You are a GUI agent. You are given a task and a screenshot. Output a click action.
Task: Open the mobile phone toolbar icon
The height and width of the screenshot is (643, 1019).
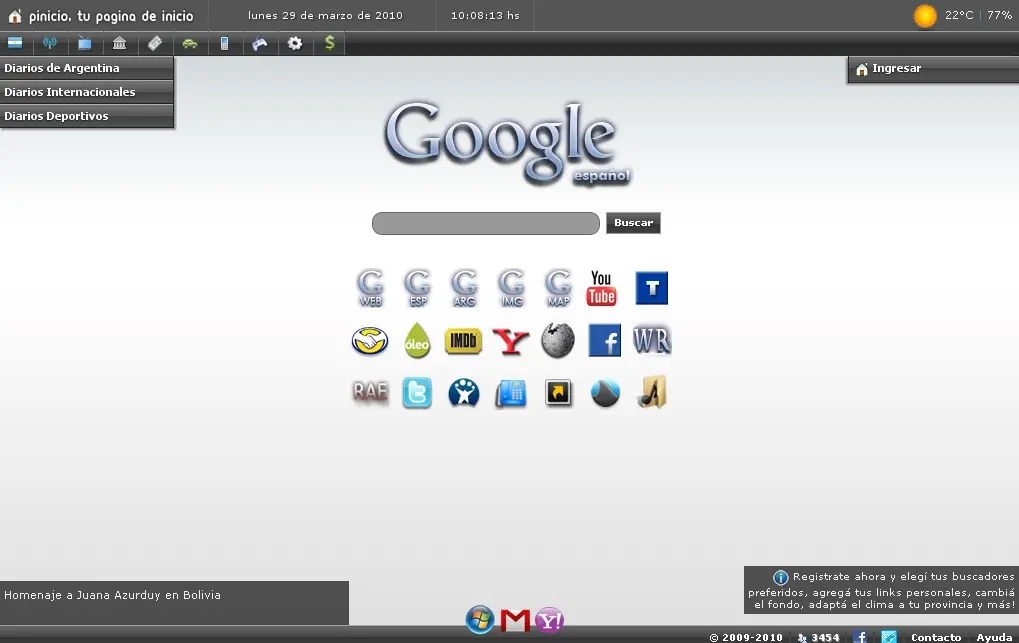[224, 43]
